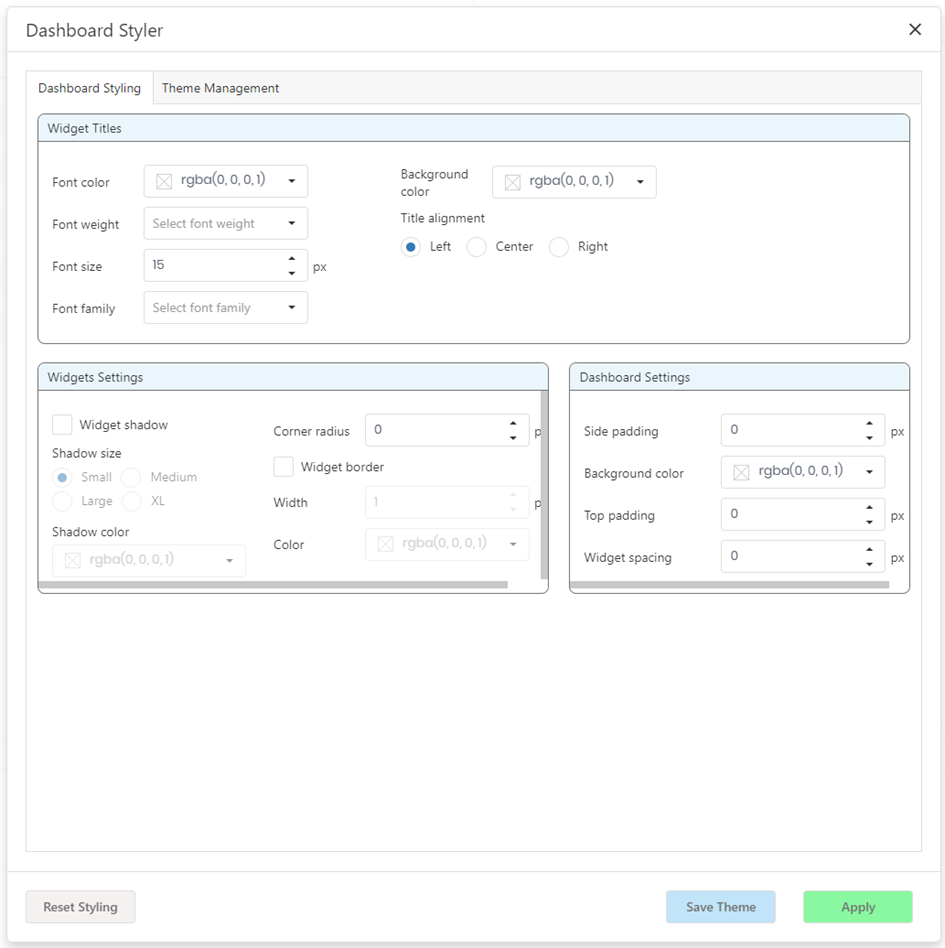The height and width of the screenshot is (948, 945).
Task: Decrease Side padding using down arrow
Action: (x=869, y=438)
